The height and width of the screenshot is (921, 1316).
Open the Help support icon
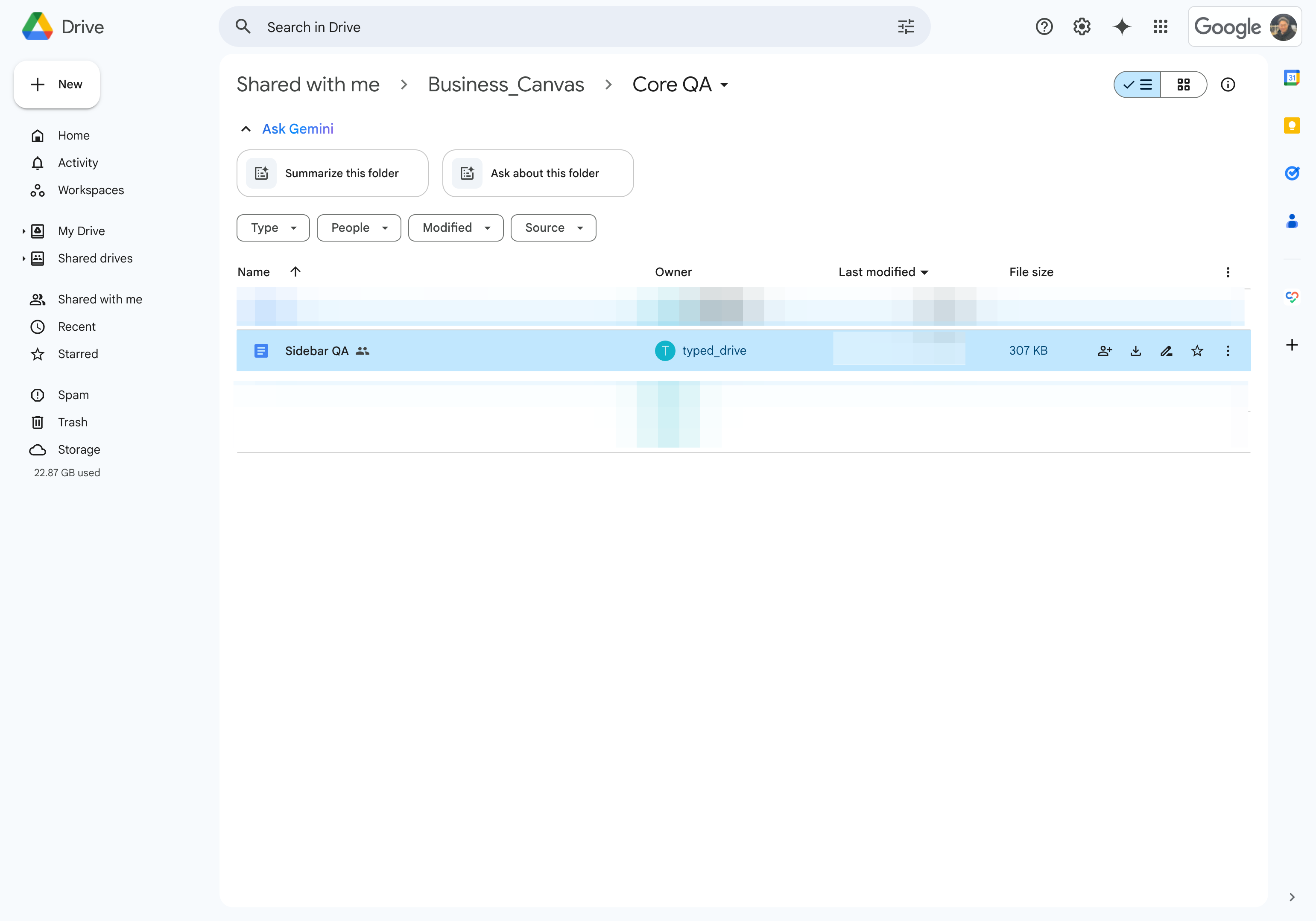coord(1044,27)
